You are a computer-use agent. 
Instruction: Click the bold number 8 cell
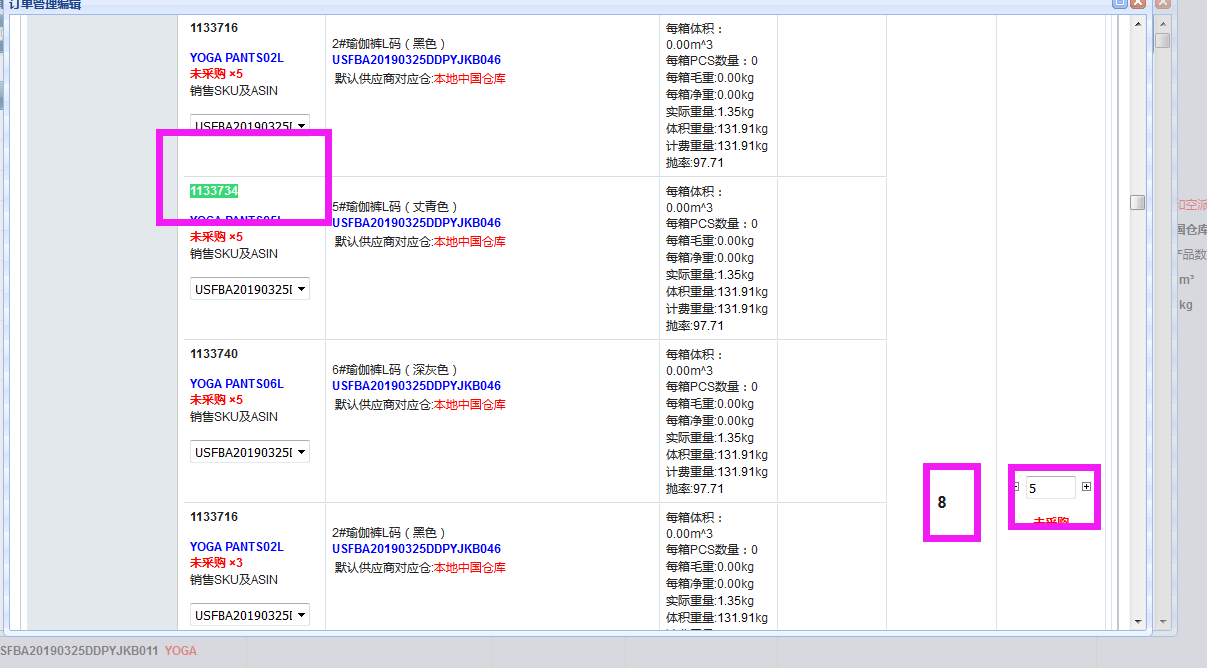pyautogui.click(x=942, y=503)
